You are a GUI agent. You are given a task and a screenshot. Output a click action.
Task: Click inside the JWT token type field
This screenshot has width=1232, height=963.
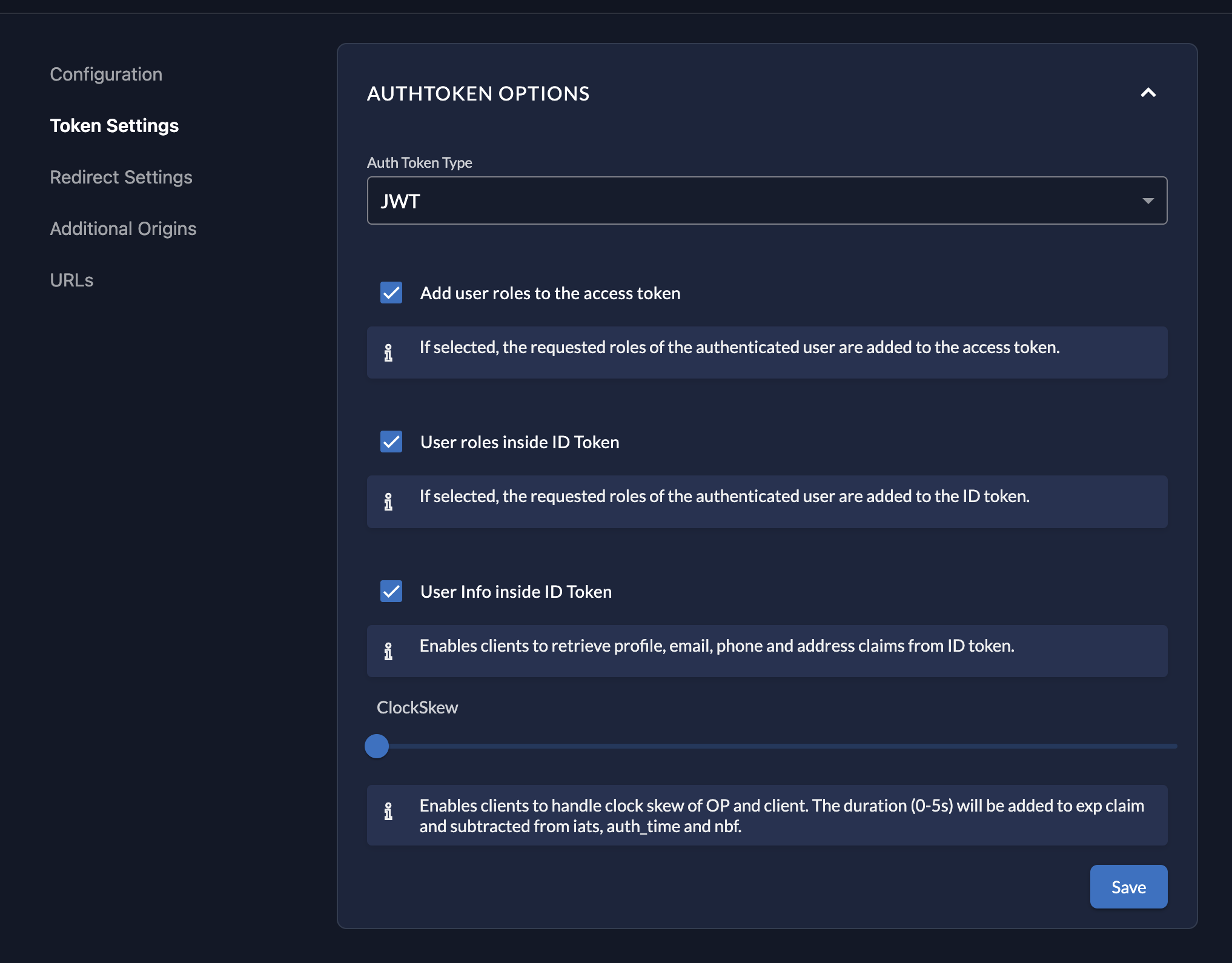[606, 200]
